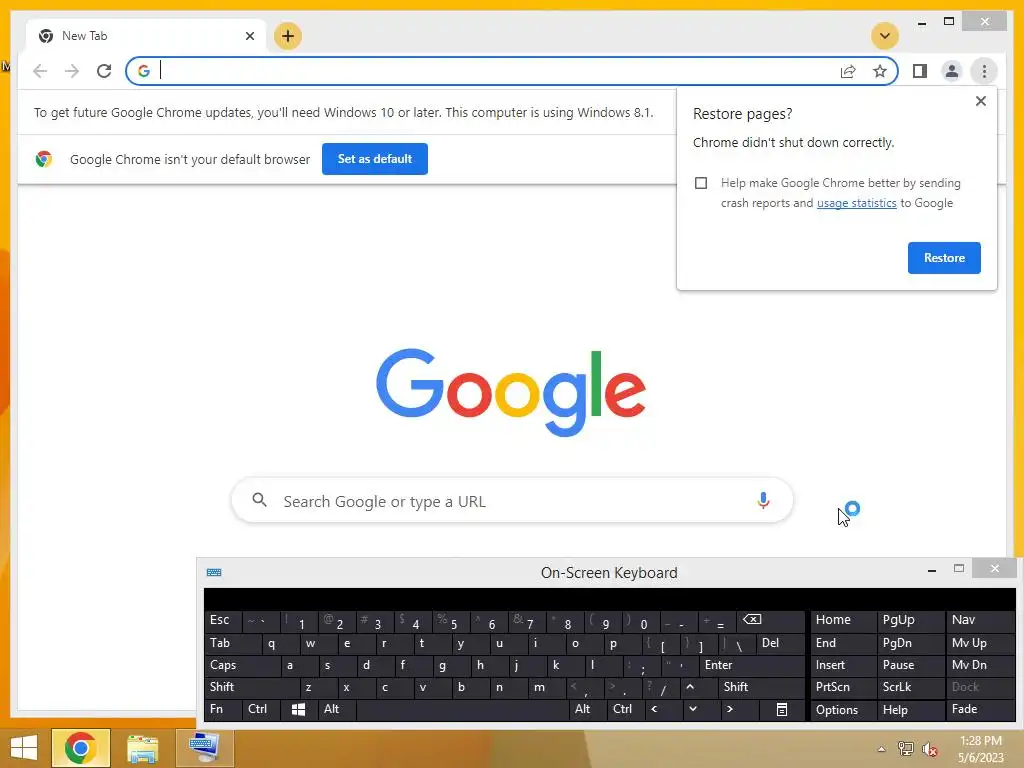1024x768 pixels.
Task: Click the Nav key on the On-Screen Keyboard
Action: pos(979,620)
